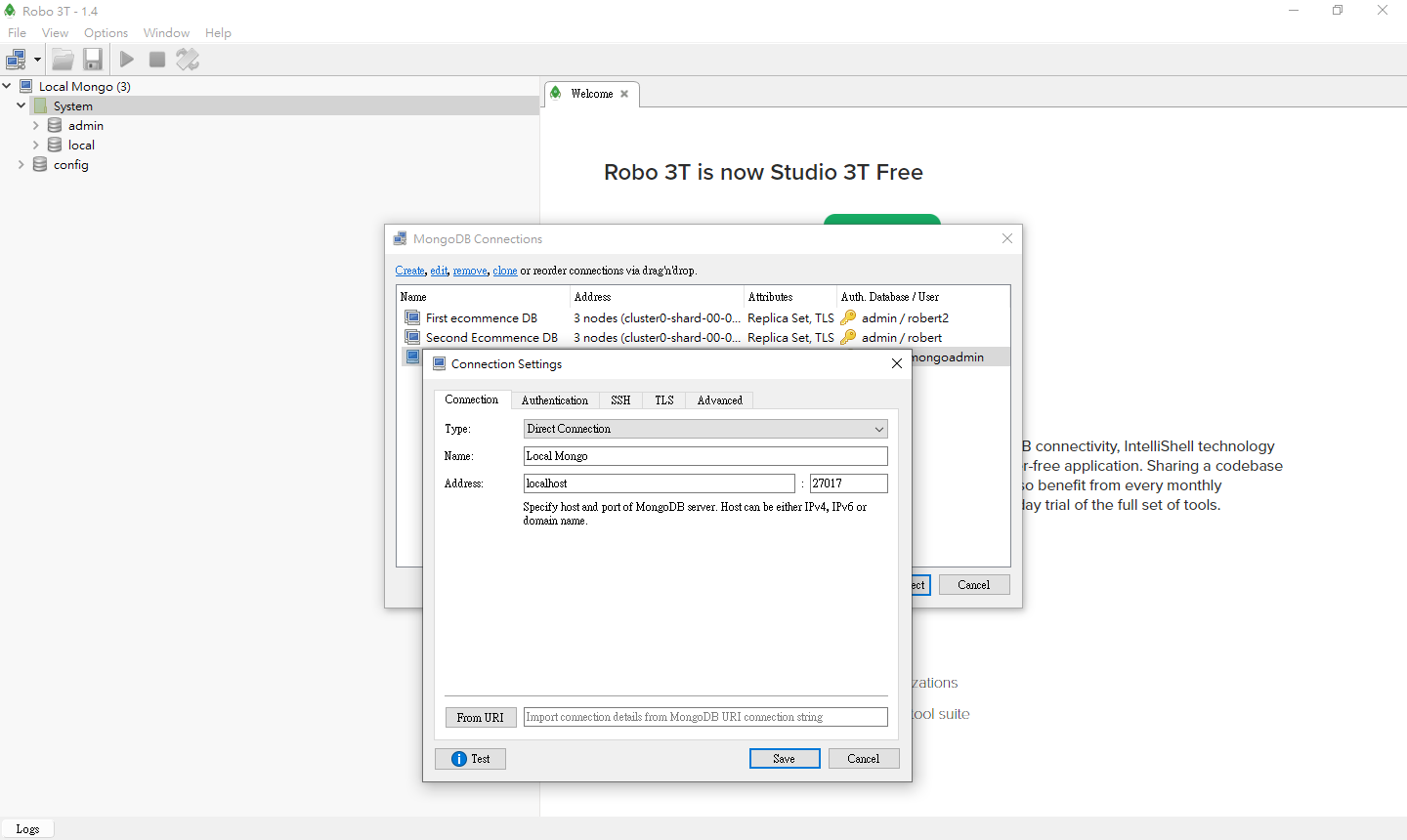This screenshot has width=1407, height=840.
Task: Click the Create link in MongoDB Connections
Action: point(409,271)
